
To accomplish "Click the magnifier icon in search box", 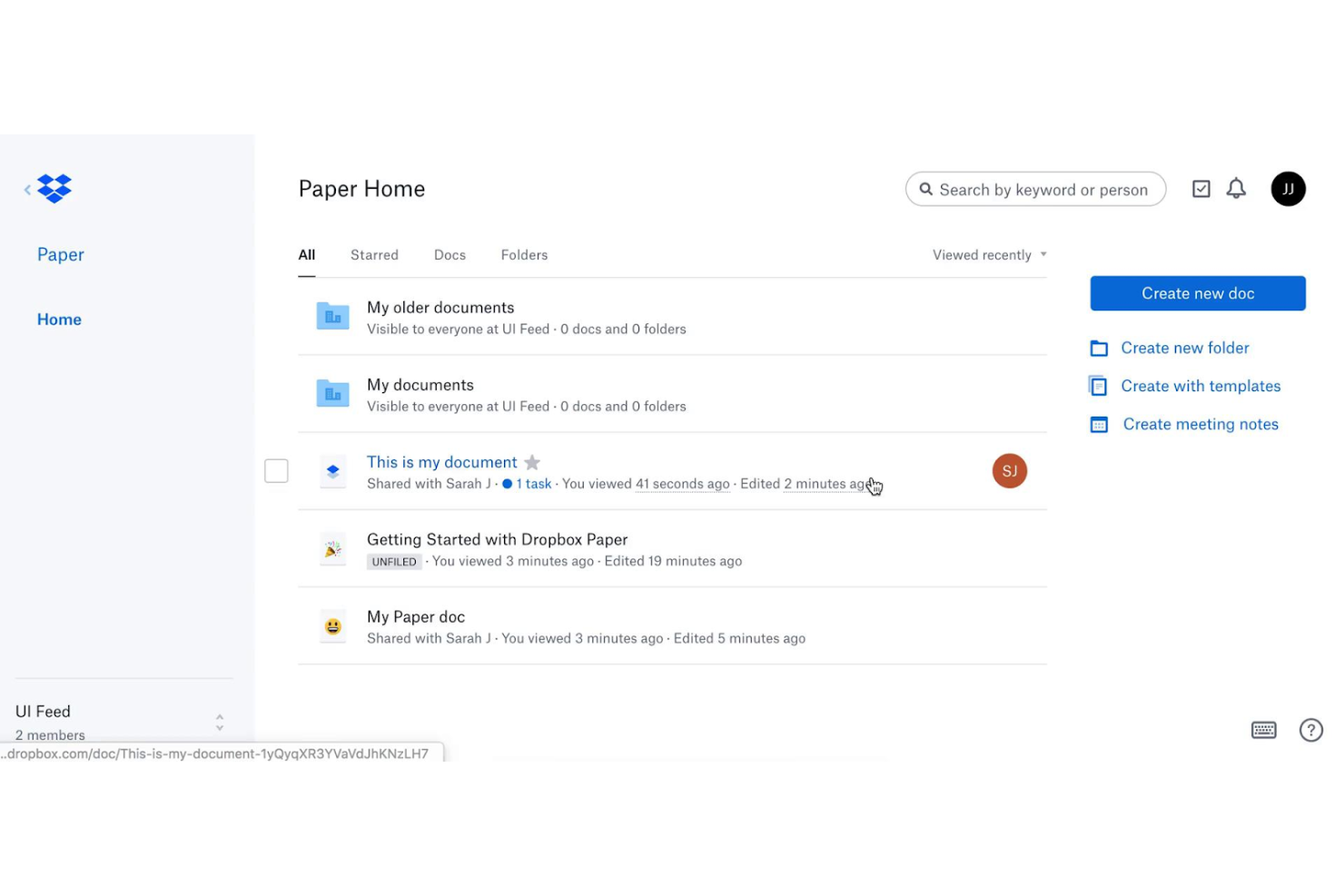I will point(925,189).
